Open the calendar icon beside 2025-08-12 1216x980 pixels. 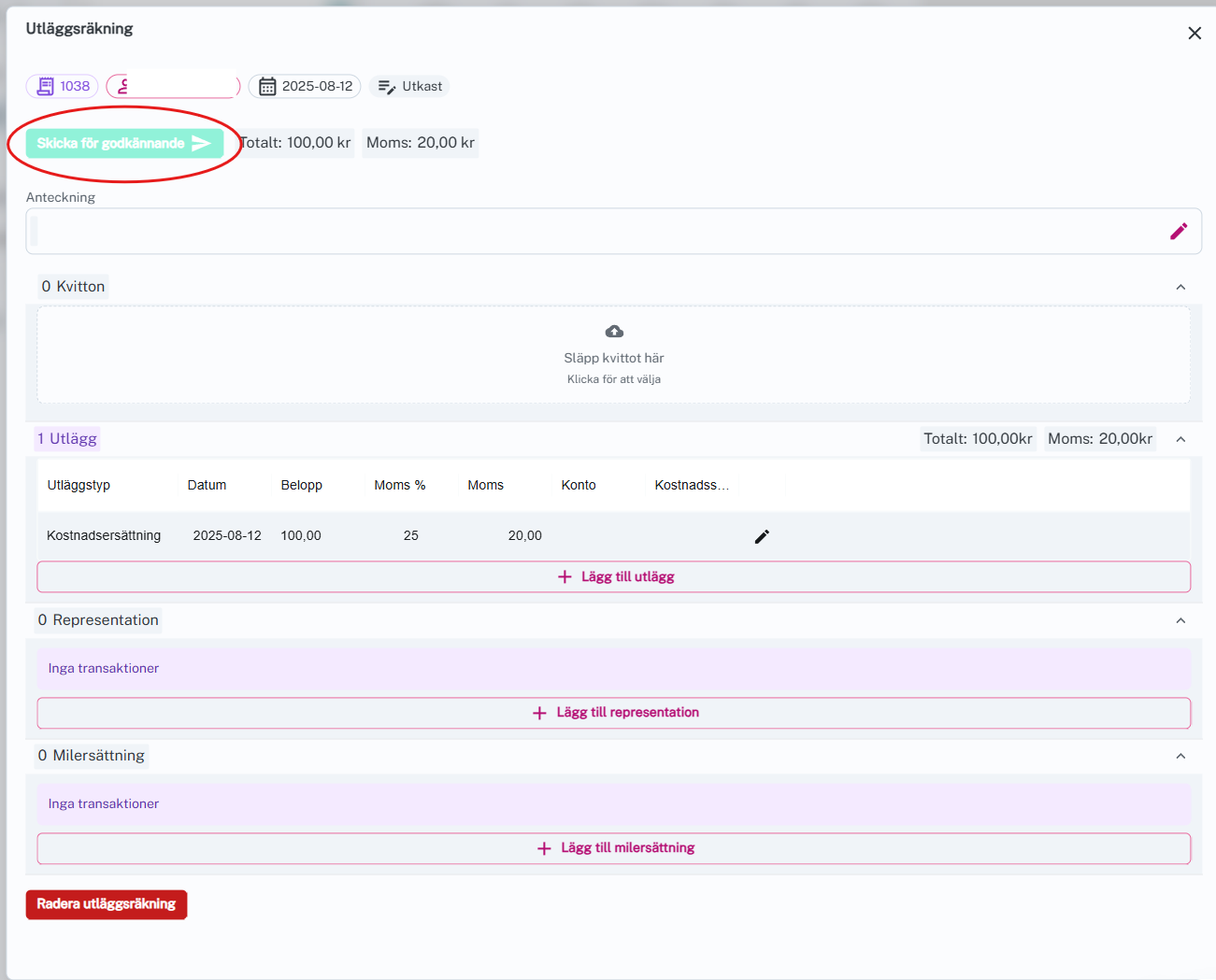(x=267, y=87)
